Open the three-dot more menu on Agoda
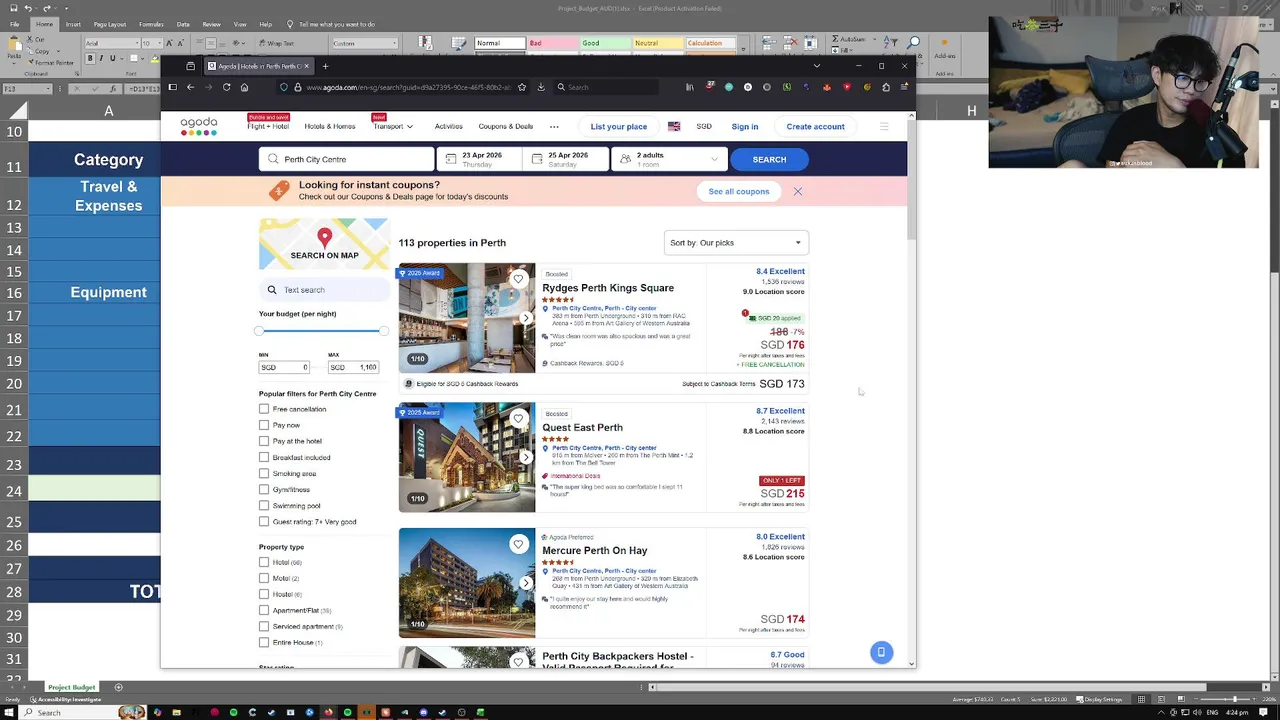The image size is (1280, 720). (x=554, y=127)
